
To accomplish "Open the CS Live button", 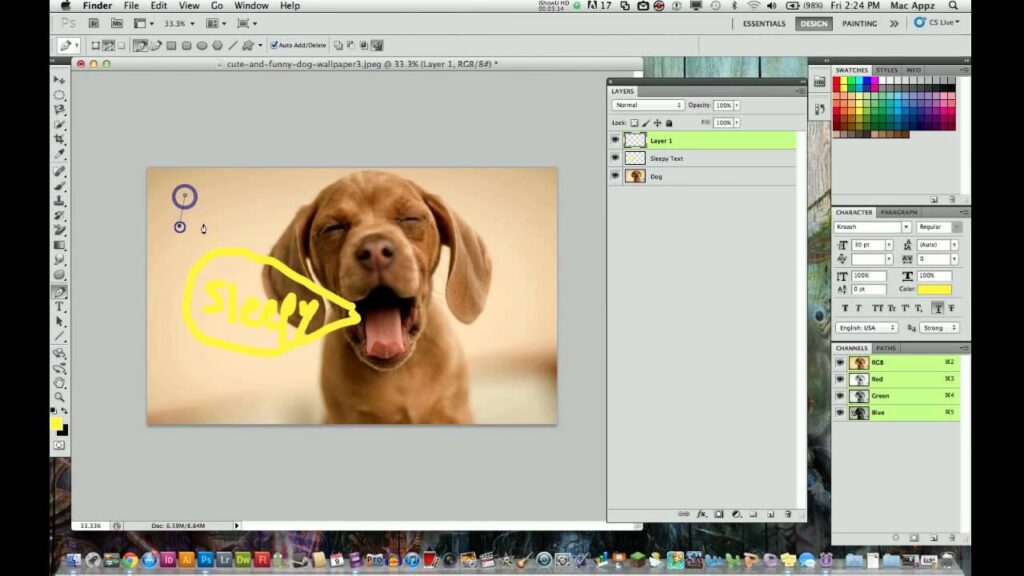I will (937, 23).
